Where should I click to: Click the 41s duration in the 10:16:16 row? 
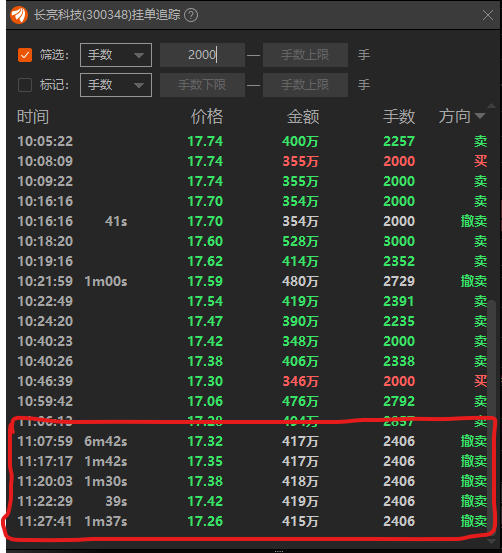(116, 221)
